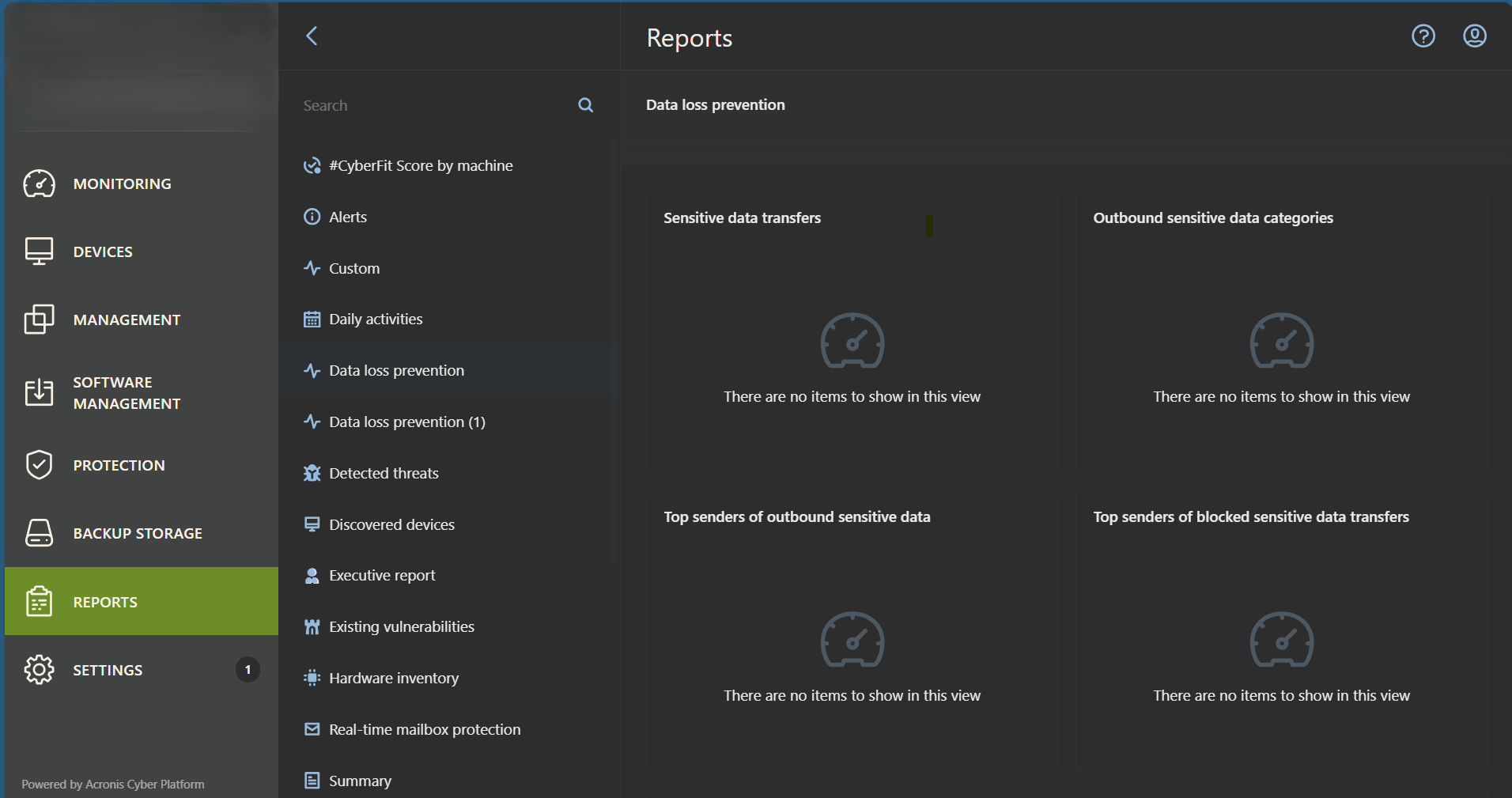
Task: Click Top senders of blocked sensitive data transfers
Action: pyautogui.click(x=1251, y=516)
